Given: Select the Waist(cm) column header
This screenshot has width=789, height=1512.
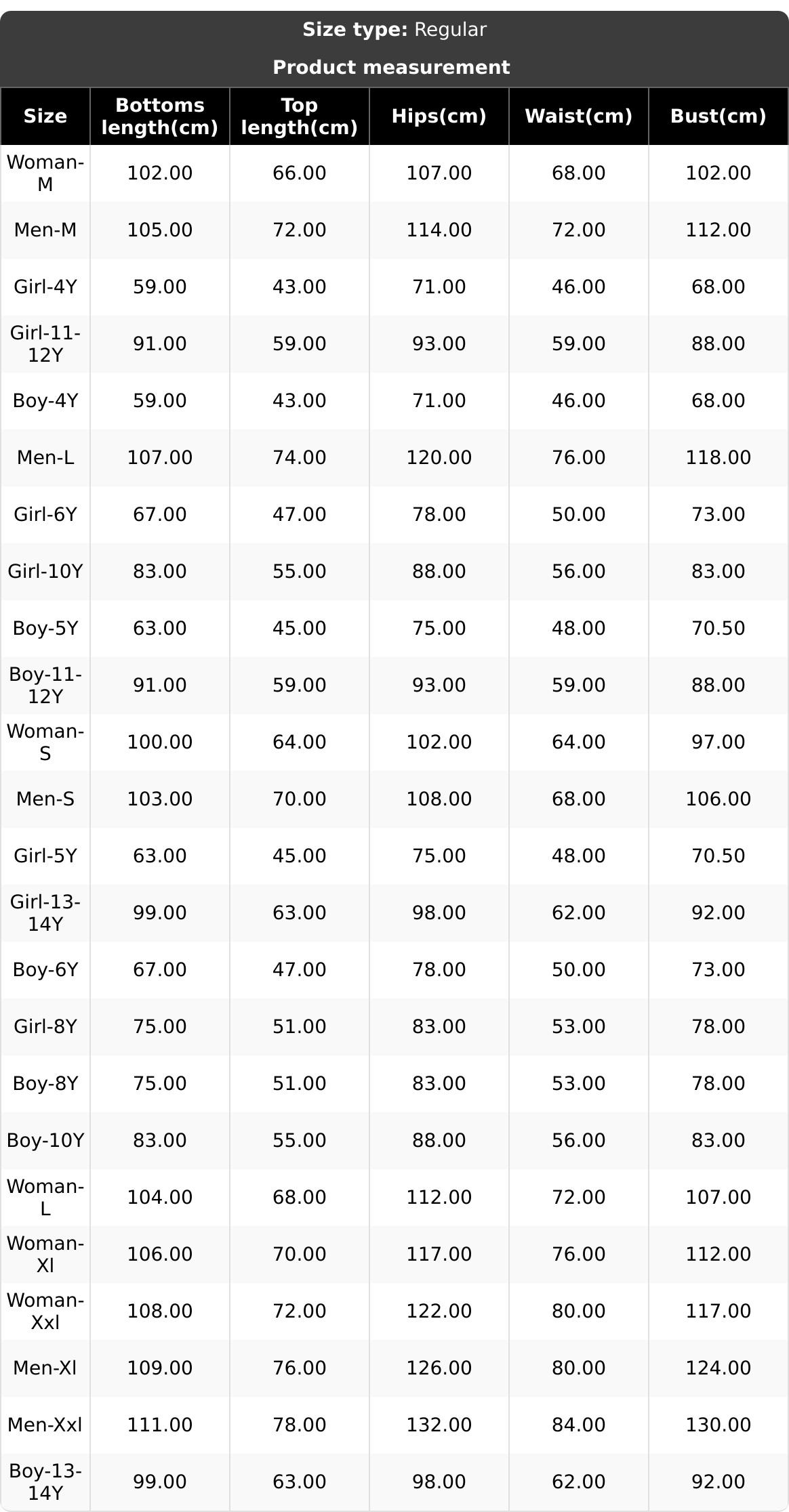Looking at the screenshot, I should 579,116.
